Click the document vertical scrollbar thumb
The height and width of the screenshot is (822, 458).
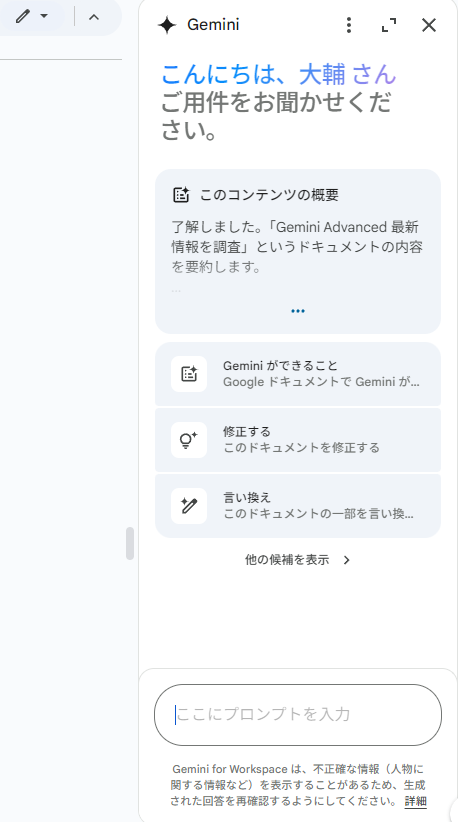pos(130,544)
